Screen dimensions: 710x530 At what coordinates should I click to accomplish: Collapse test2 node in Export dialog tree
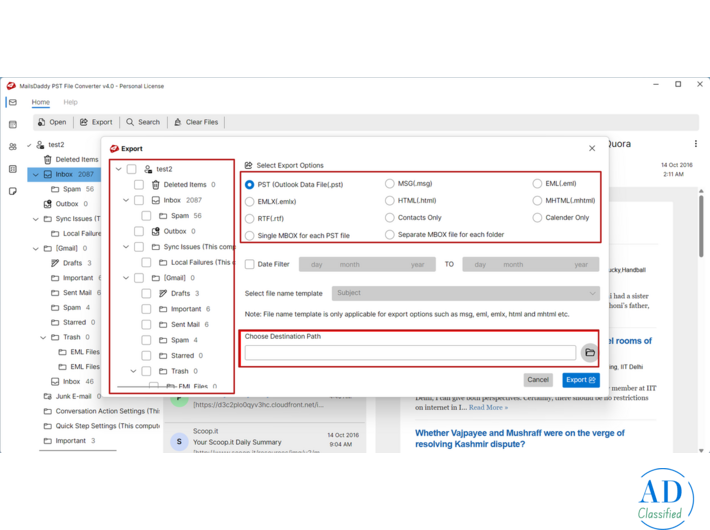coord(119,169)
